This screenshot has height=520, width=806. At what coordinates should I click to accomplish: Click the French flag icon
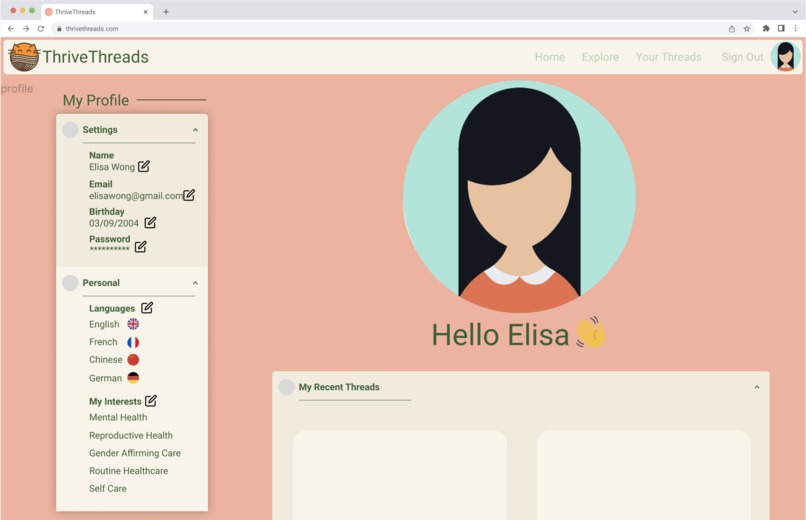(133, 342)
